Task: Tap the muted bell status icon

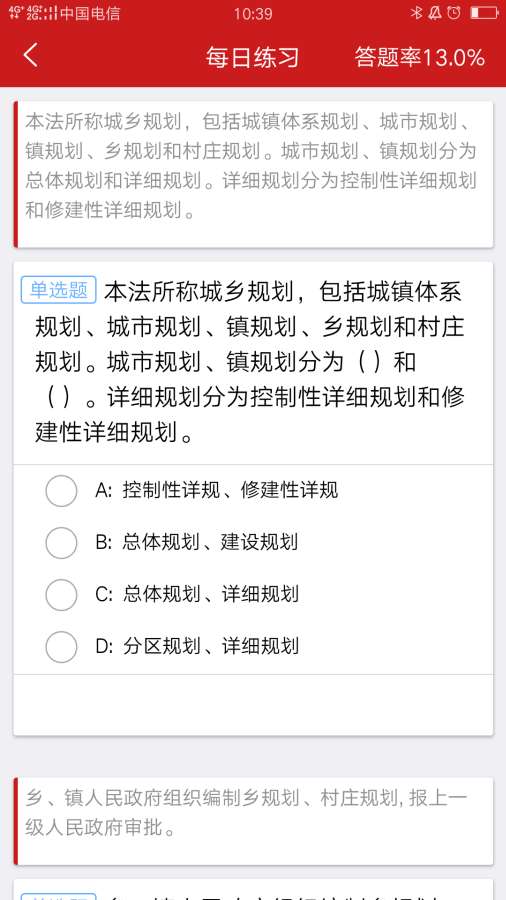Action: (435, 13)
